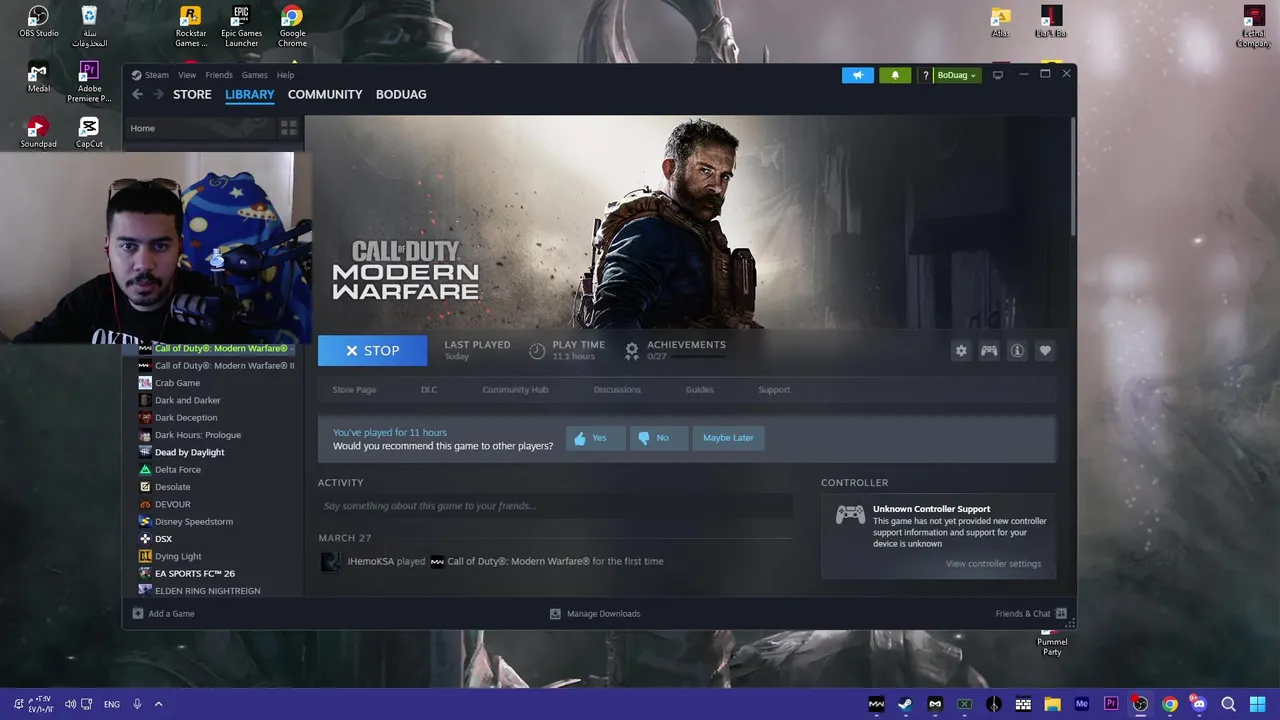Open the Home dropdown in library sidebar

point(200,128)
